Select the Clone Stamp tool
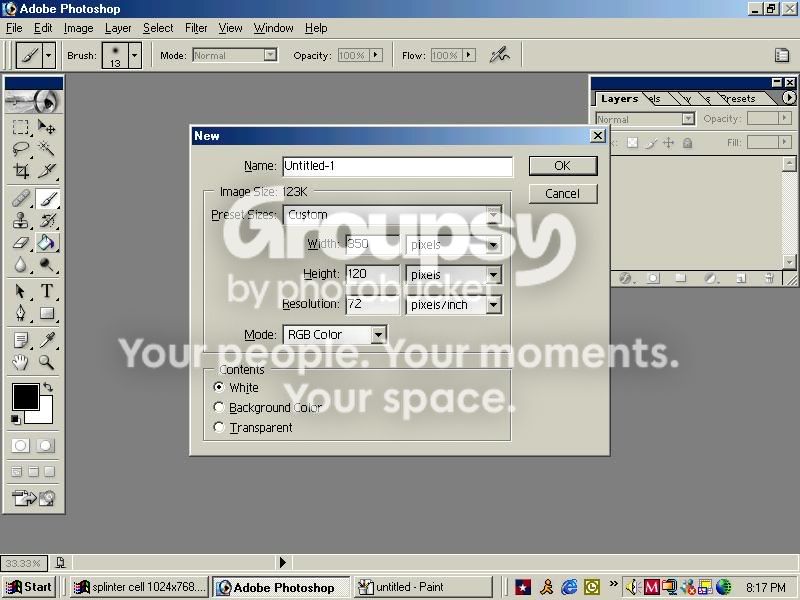 click(20, 220)
